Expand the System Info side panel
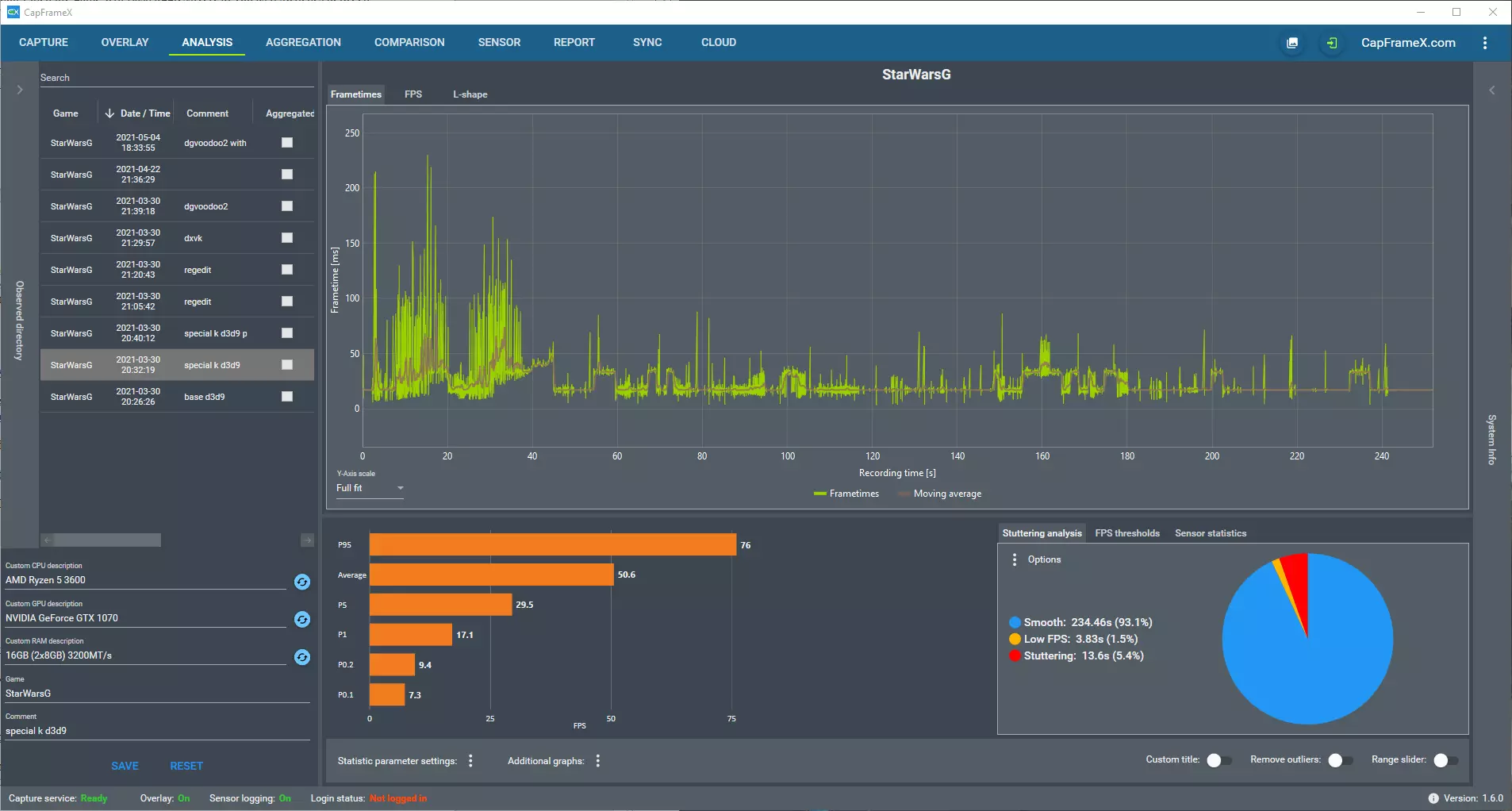 (x=1491, y=90)
